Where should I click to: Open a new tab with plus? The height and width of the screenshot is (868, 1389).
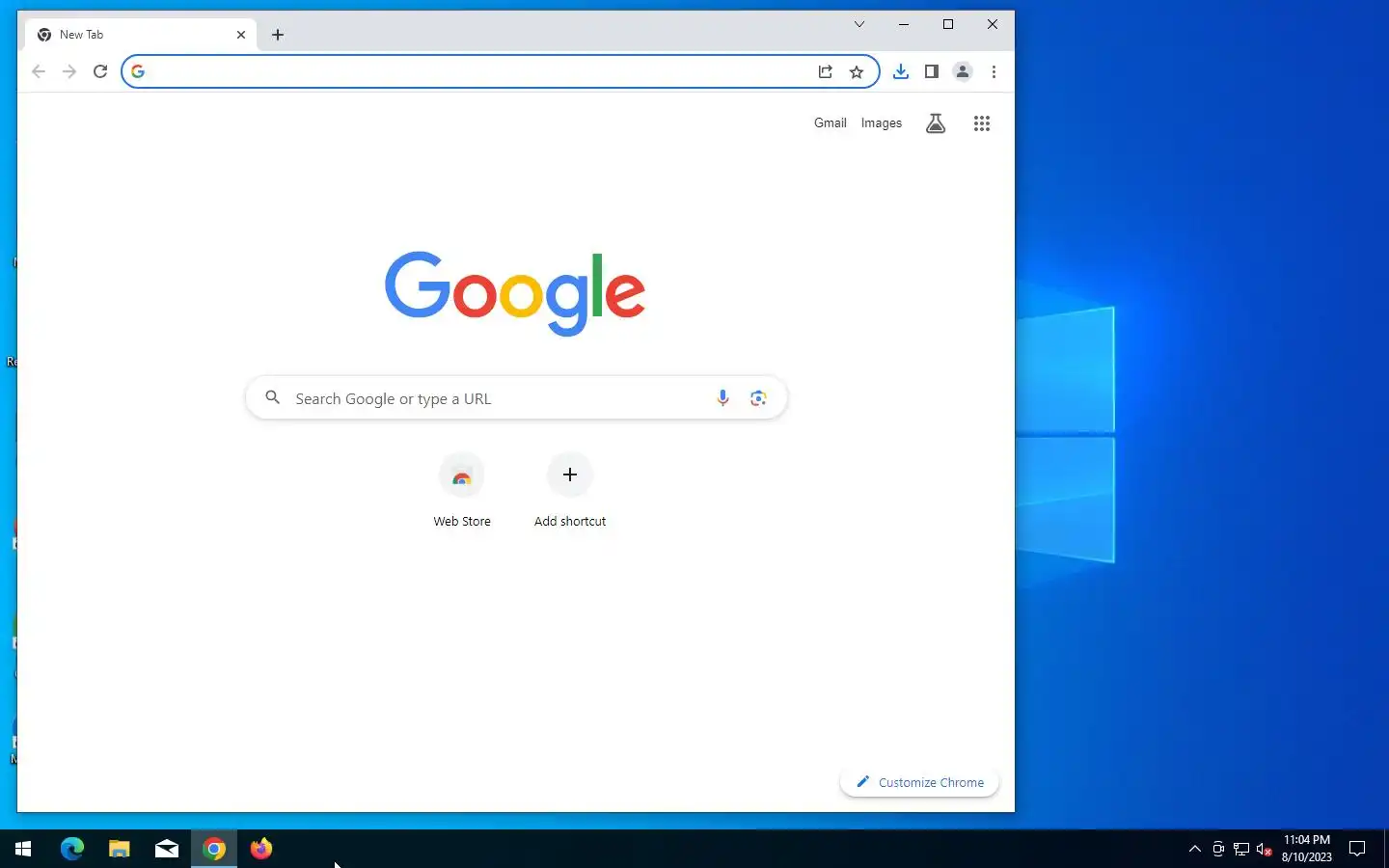pos(278,35)
